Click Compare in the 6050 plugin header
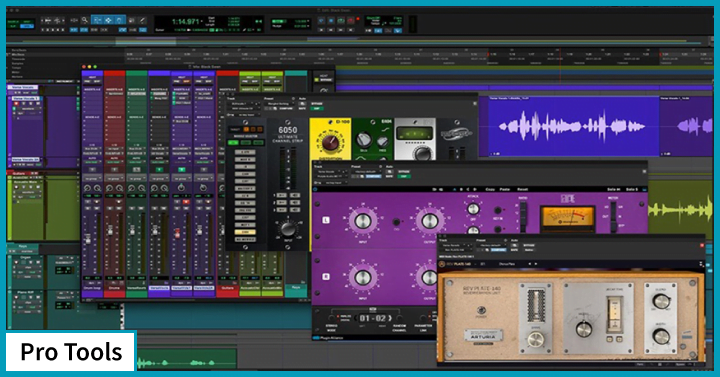This screenshot has width=720, height=377. click(285, 109)
